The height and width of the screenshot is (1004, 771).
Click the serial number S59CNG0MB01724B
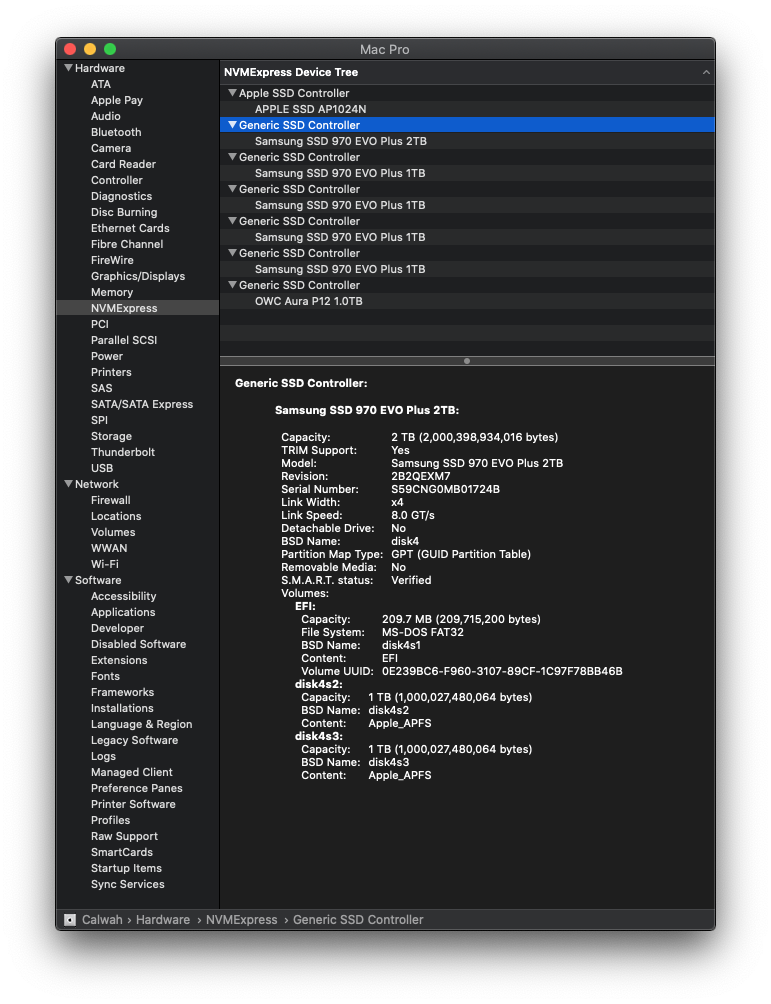coord(446,489)
